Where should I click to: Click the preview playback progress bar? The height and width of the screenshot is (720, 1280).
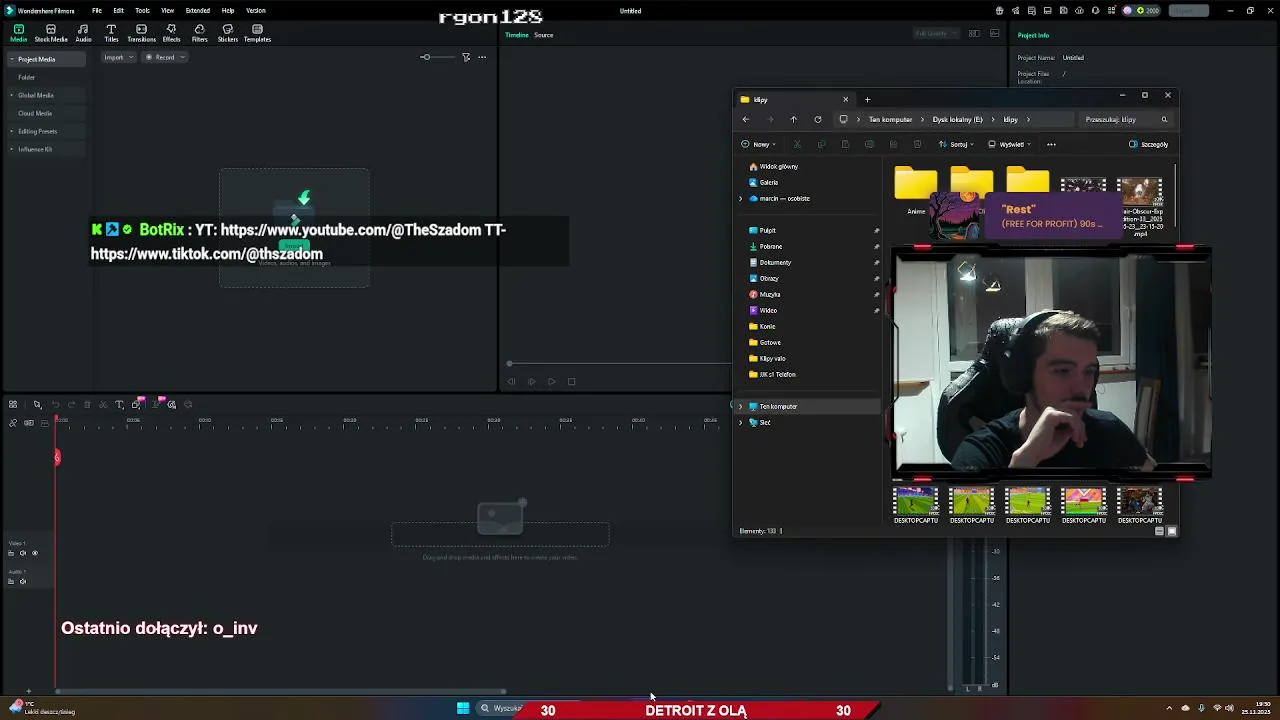[620, 364]
